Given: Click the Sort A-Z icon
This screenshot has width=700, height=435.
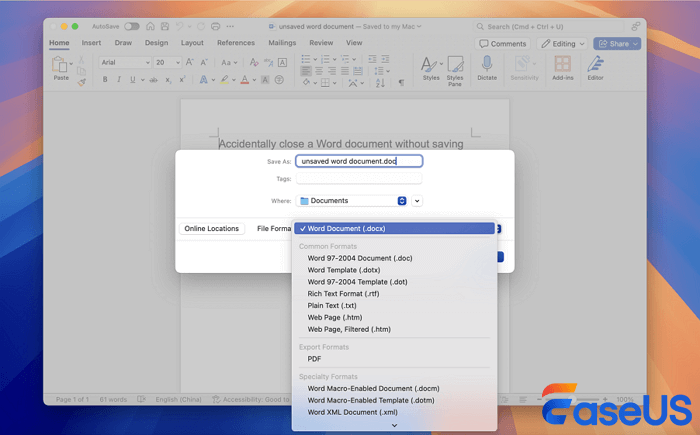Looking at the screenshot, I should tap(380, 83).
